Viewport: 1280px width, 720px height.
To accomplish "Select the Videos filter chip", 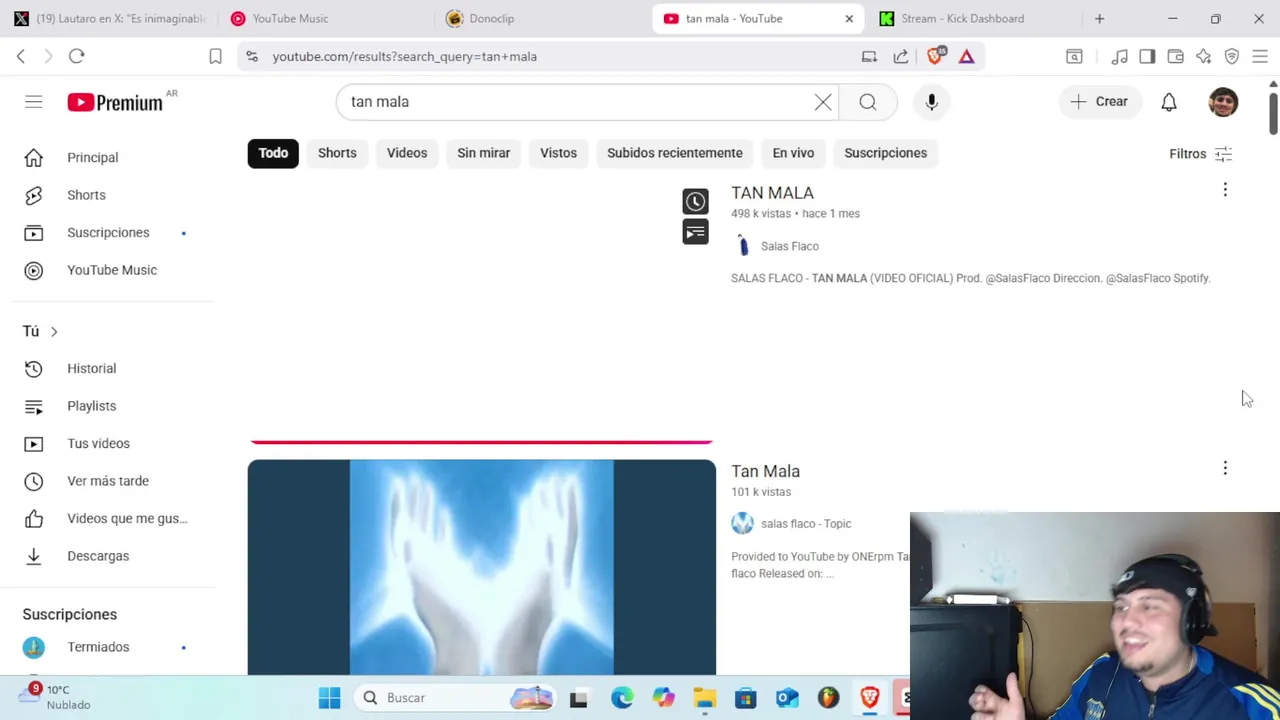I will click(x=407, y=153).
